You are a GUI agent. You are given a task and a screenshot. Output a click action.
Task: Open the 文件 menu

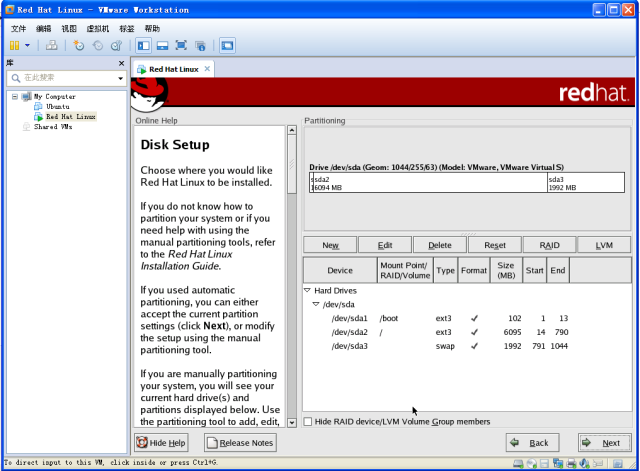click(x=18, y=29)
